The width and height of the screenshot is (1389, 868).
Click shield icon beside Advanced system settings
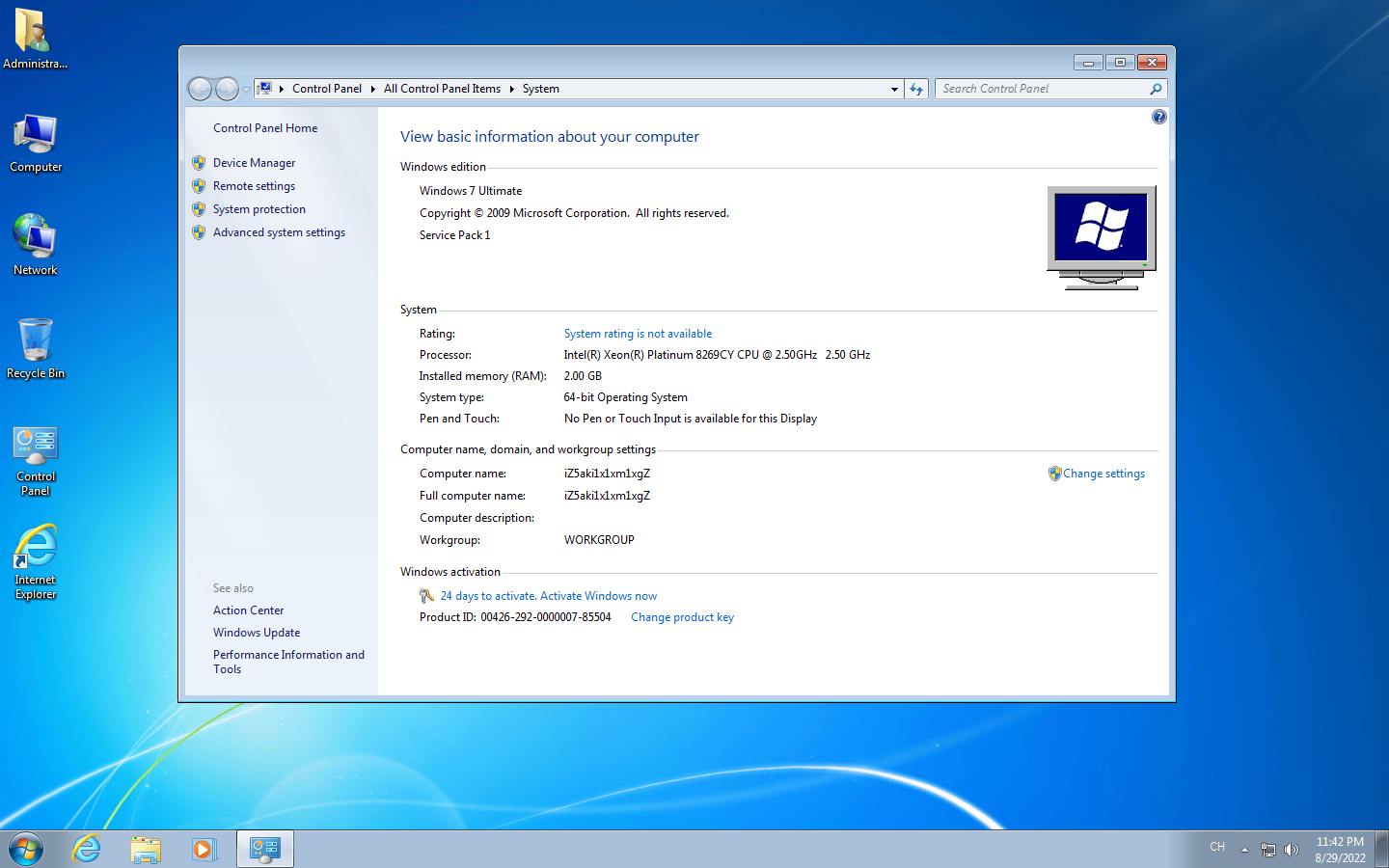click(x=199, y=232)
